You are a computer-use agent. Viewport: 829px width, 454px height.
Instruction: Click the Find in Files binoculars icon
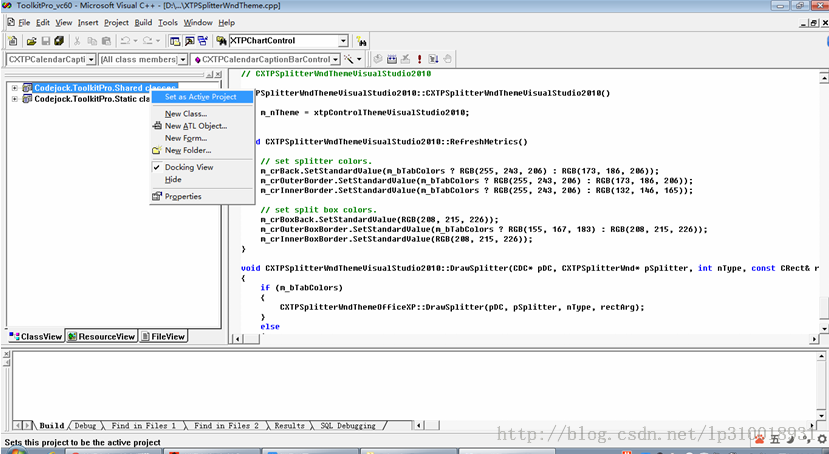(222, 41)
